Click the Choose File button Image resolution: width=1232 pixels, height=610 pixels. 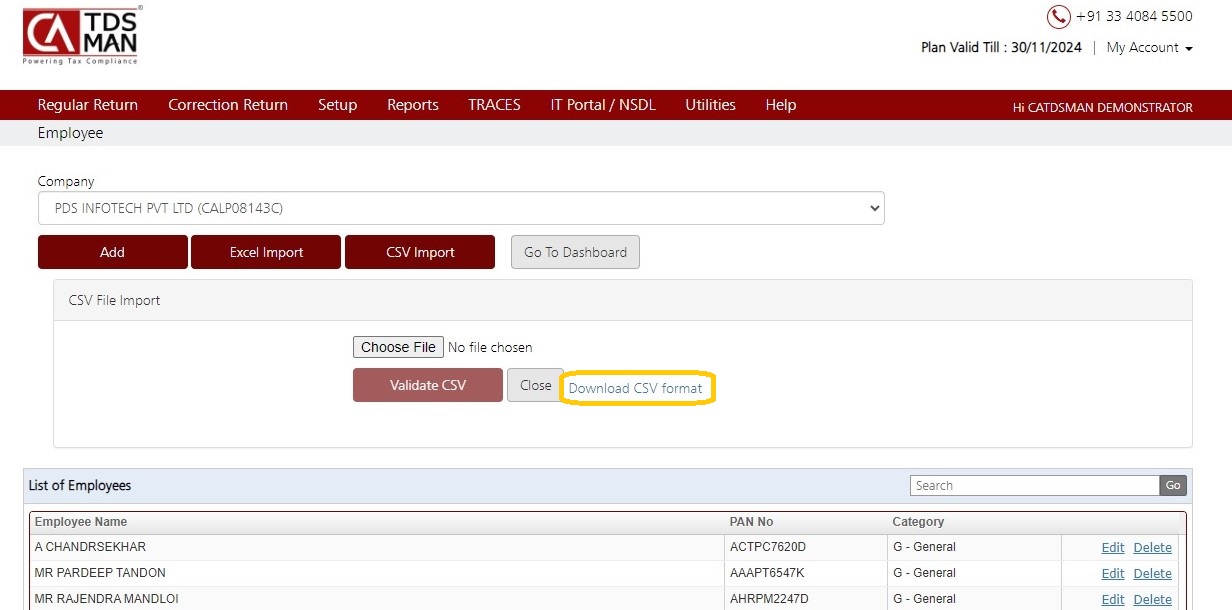pos(398,347)
